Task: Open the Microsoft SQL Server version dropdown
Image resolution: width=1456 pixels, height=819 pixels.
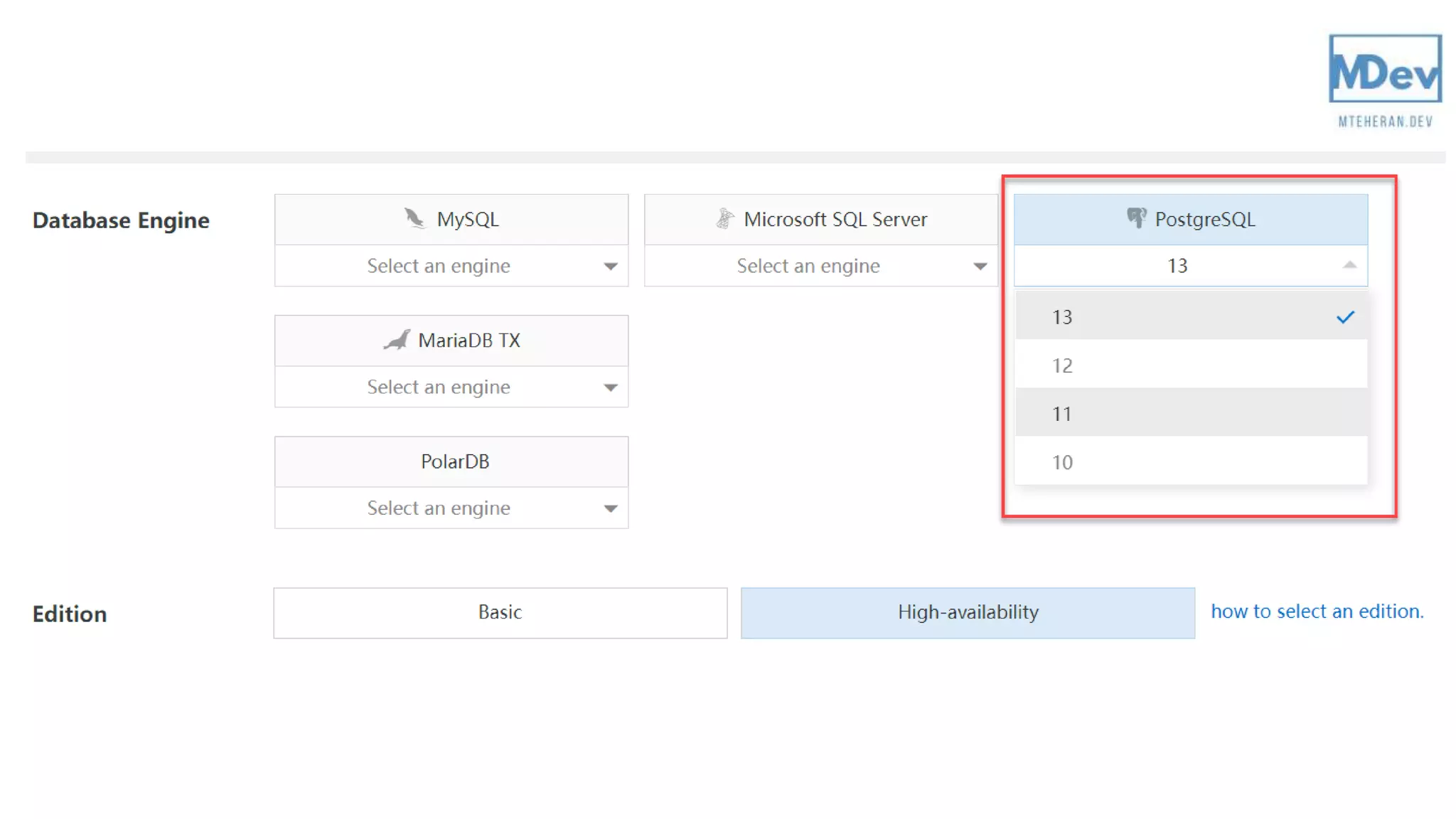Action: (x=821, y=266)
